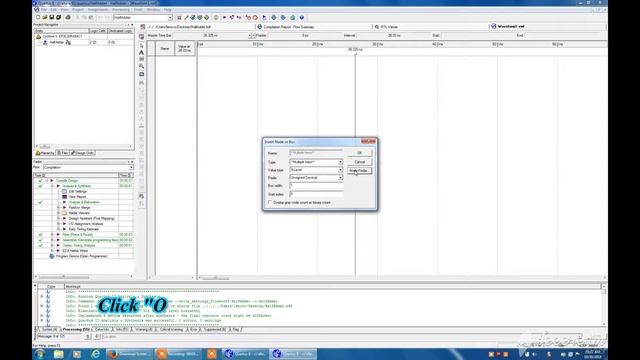Select the selection pointer tool in waveform toolbar
The image size is (640, 360).
pyautogui.click(x=142, y=45)
